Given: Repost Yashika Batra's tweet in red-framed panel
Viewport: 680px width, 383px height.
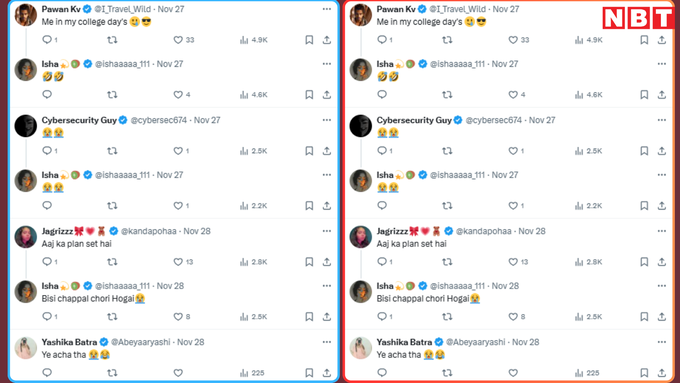Looking at the screenshot, I should pyautogui.click(x=447, y=373).
